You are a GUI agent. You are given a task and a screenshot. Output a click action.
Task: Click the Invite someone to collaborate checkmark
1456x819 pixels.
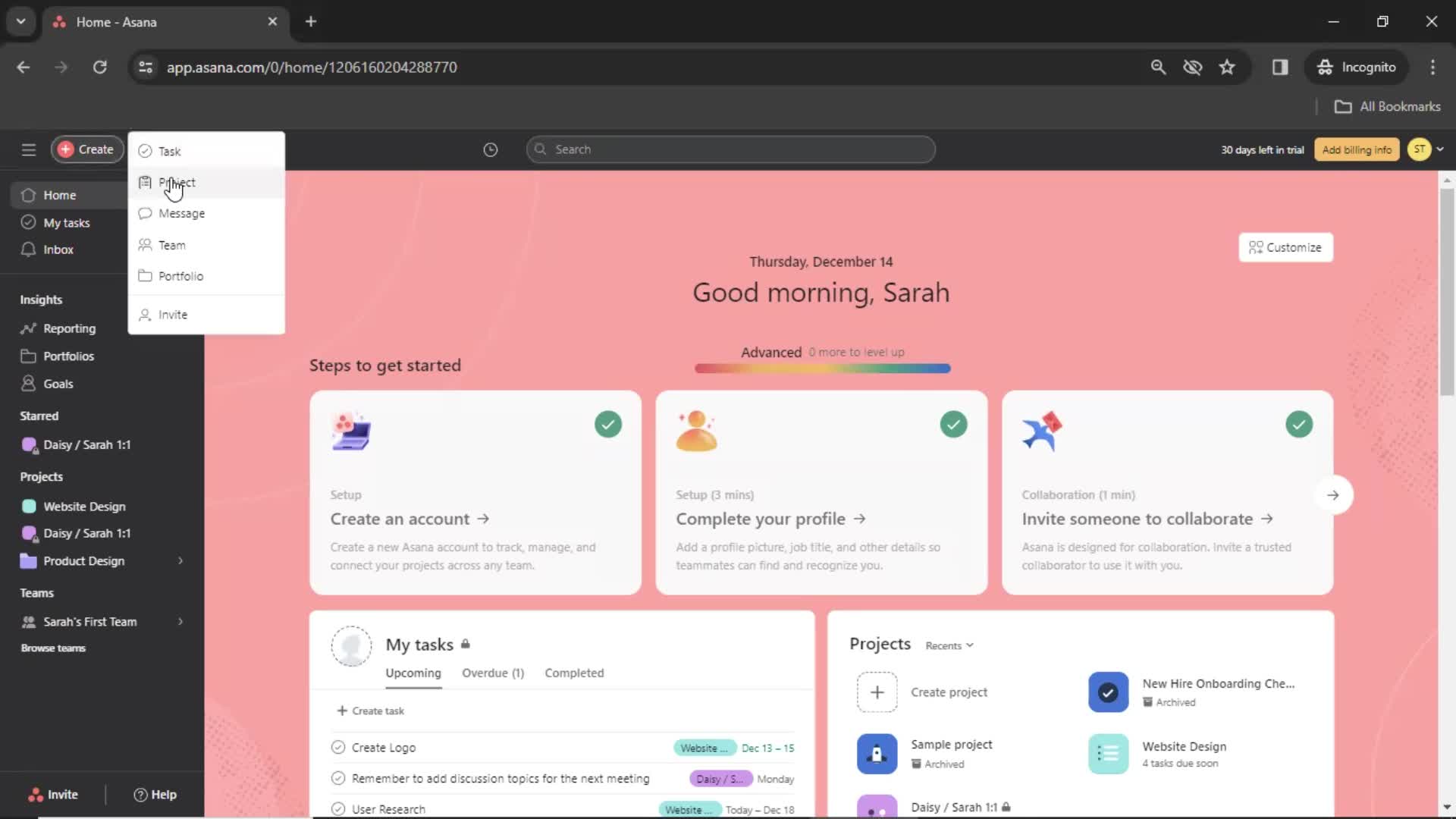[x=1299, y=424]
